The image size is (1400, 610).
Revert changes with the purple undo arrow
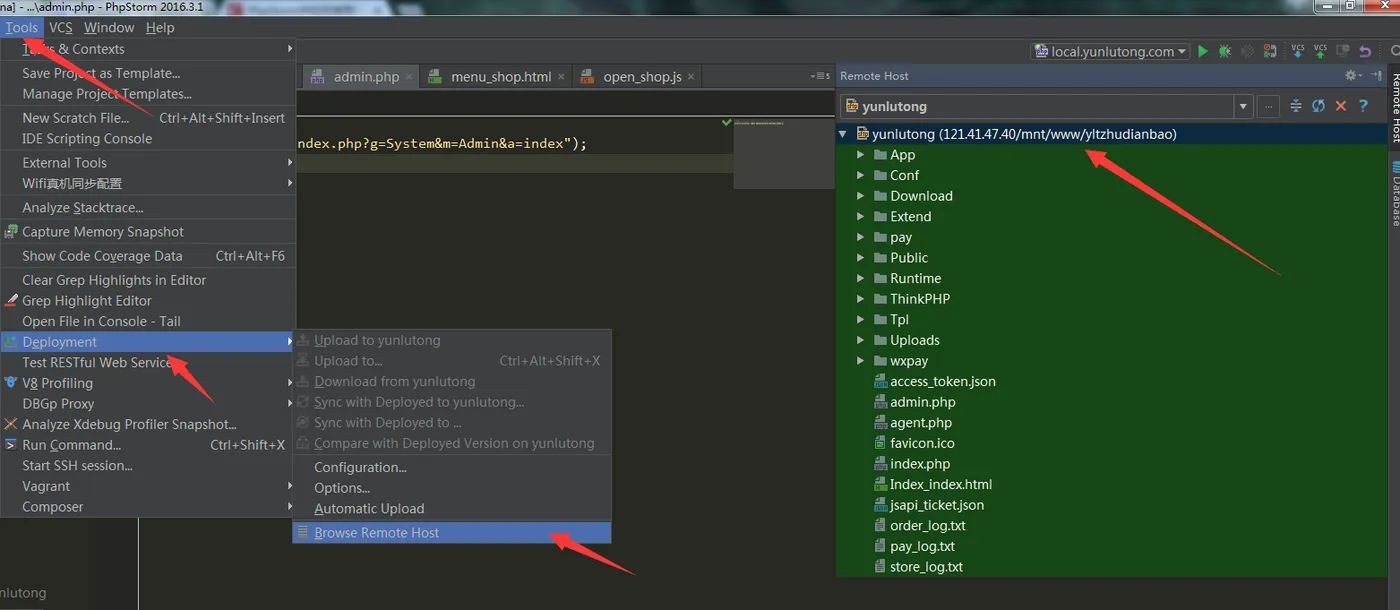coord(1366,52)
